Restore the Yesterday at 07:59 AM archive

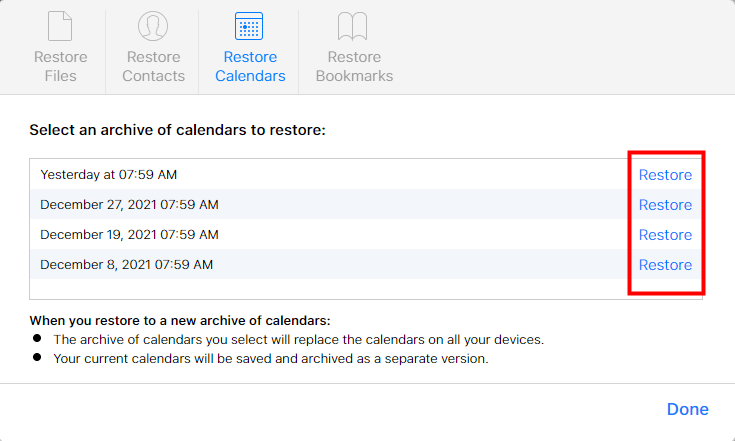(665, 175)
